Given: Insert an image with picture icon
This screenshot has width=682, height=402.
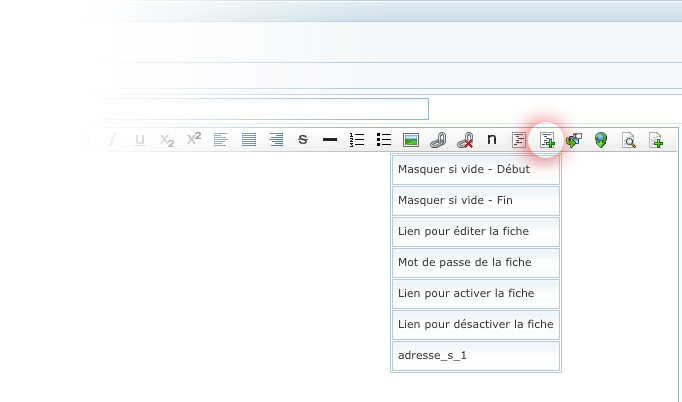Looking at the screenshot, I should tap(410, 140).
